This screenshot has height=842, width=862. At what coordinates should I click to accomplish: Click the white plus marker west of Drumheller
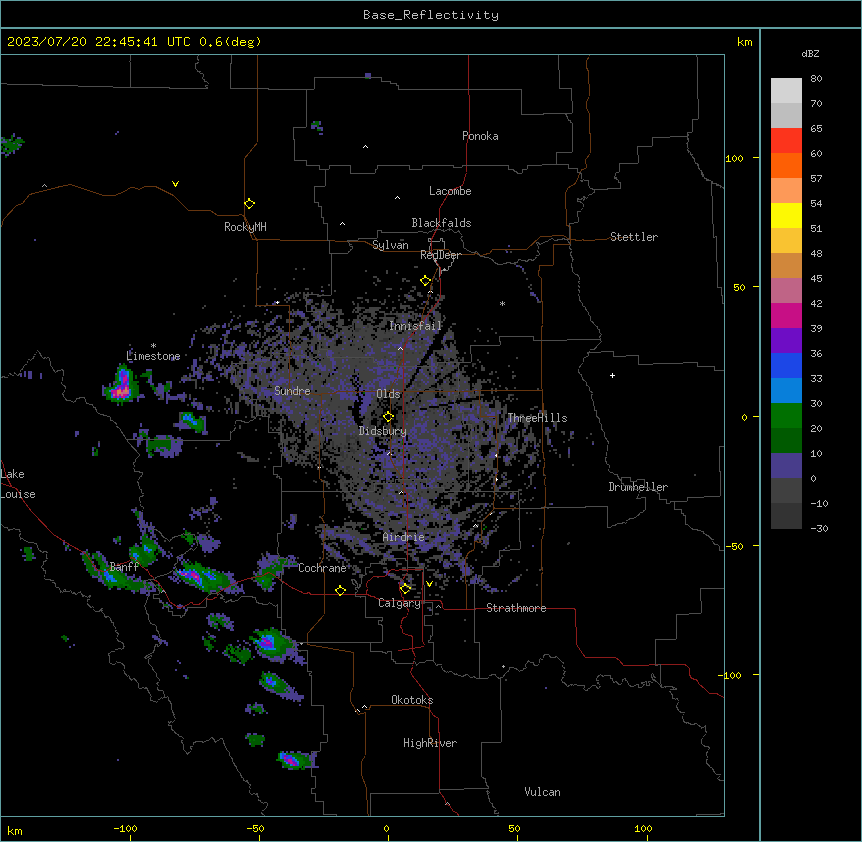(612, 375)
